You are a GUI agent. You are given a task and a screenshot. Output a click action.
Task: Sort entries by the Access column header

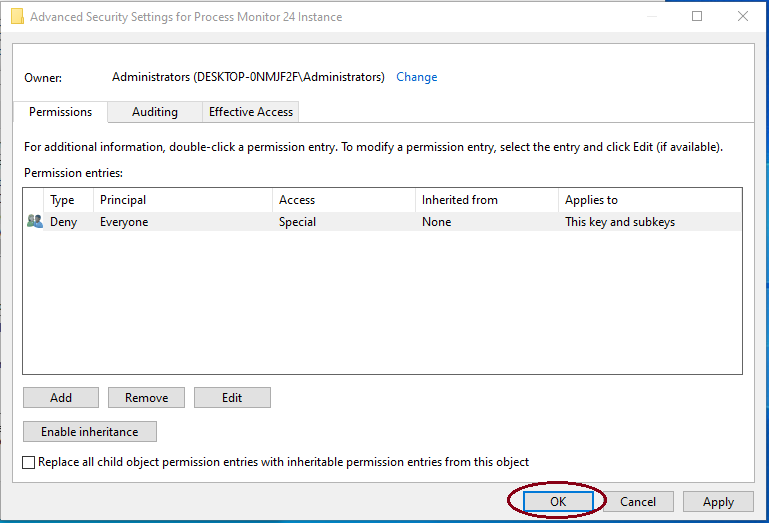click(297, 200)
